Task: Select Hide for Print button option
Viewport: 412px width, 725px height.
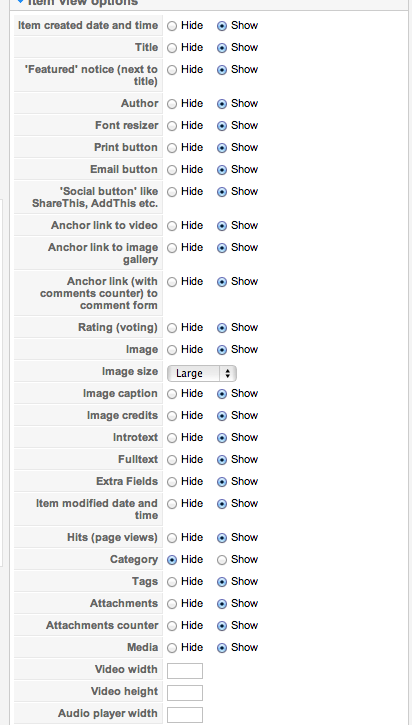Action: click(x=172, y=148)
